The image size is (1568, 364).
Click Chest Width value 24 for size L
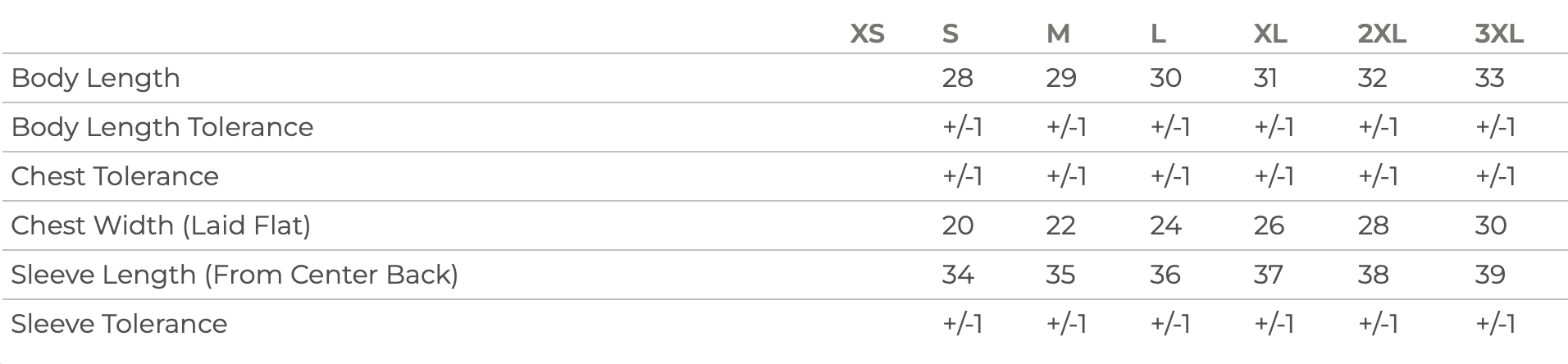(x=1165, y=225)
